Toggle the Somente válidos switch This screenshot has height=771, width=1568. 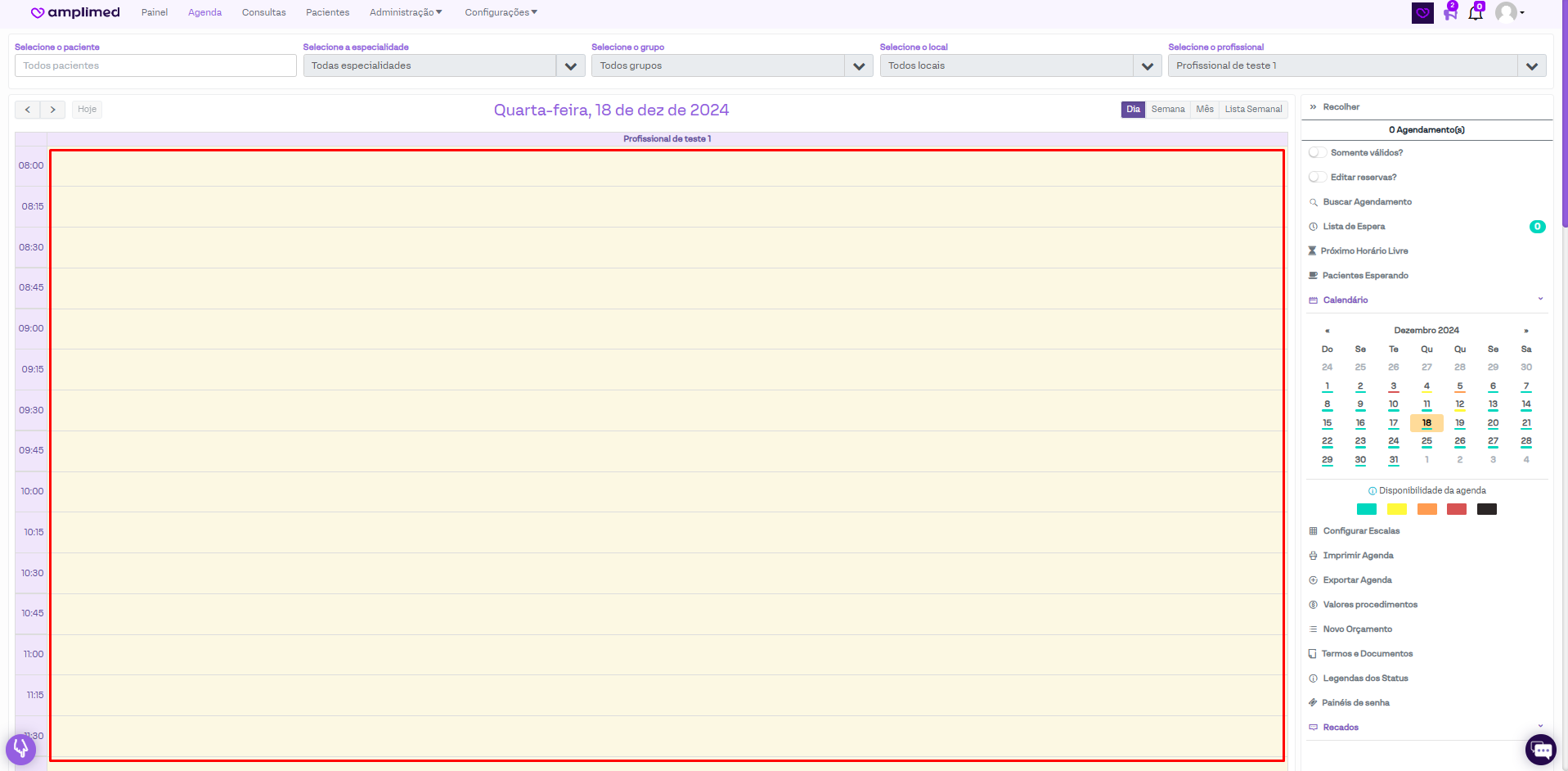(1317, 153)
